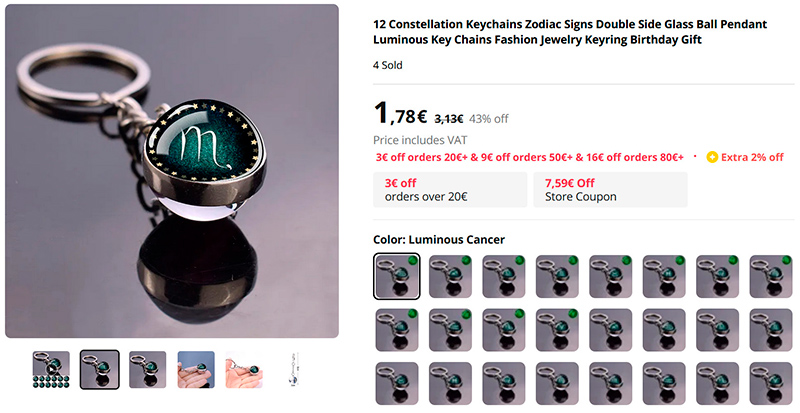Open thumbnail showing keychain held in hand
The width and height of the screenshot is (800, 413).
coord(196,370)
